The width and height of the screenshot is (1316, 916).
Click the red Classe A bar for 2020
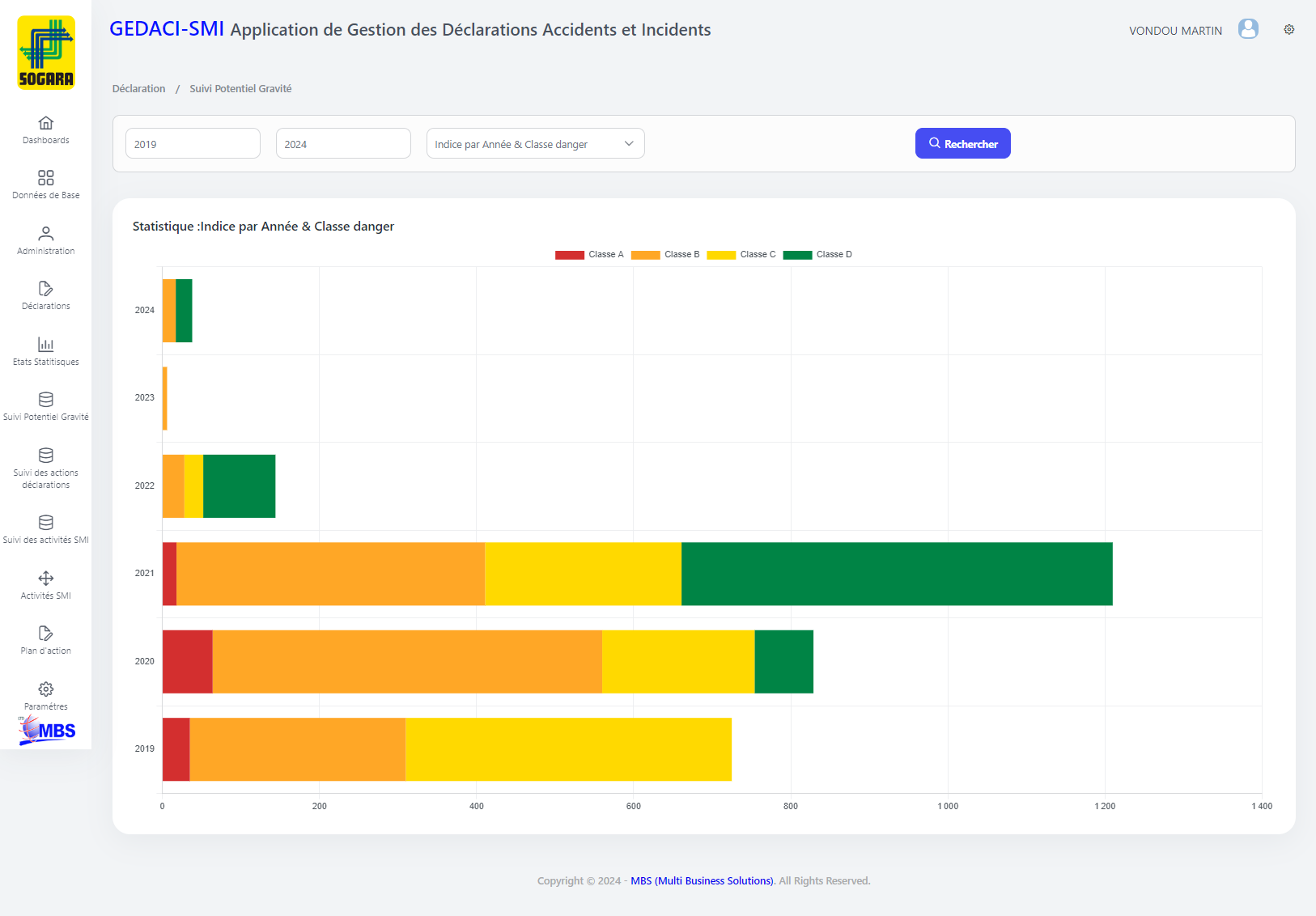click(188, 662)
